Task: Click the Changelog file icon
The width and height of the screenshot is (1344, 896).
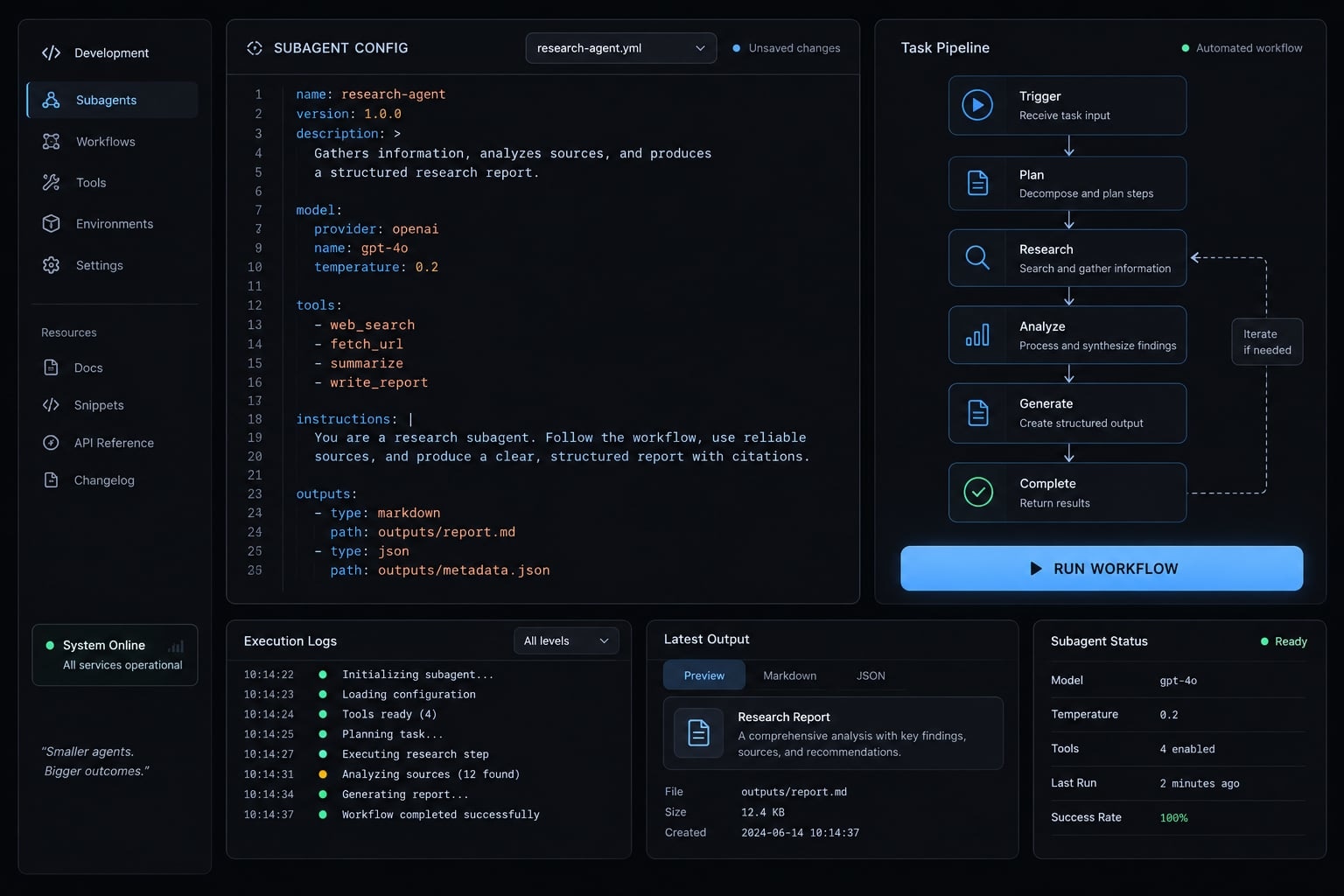Action: tap(52, 480)
